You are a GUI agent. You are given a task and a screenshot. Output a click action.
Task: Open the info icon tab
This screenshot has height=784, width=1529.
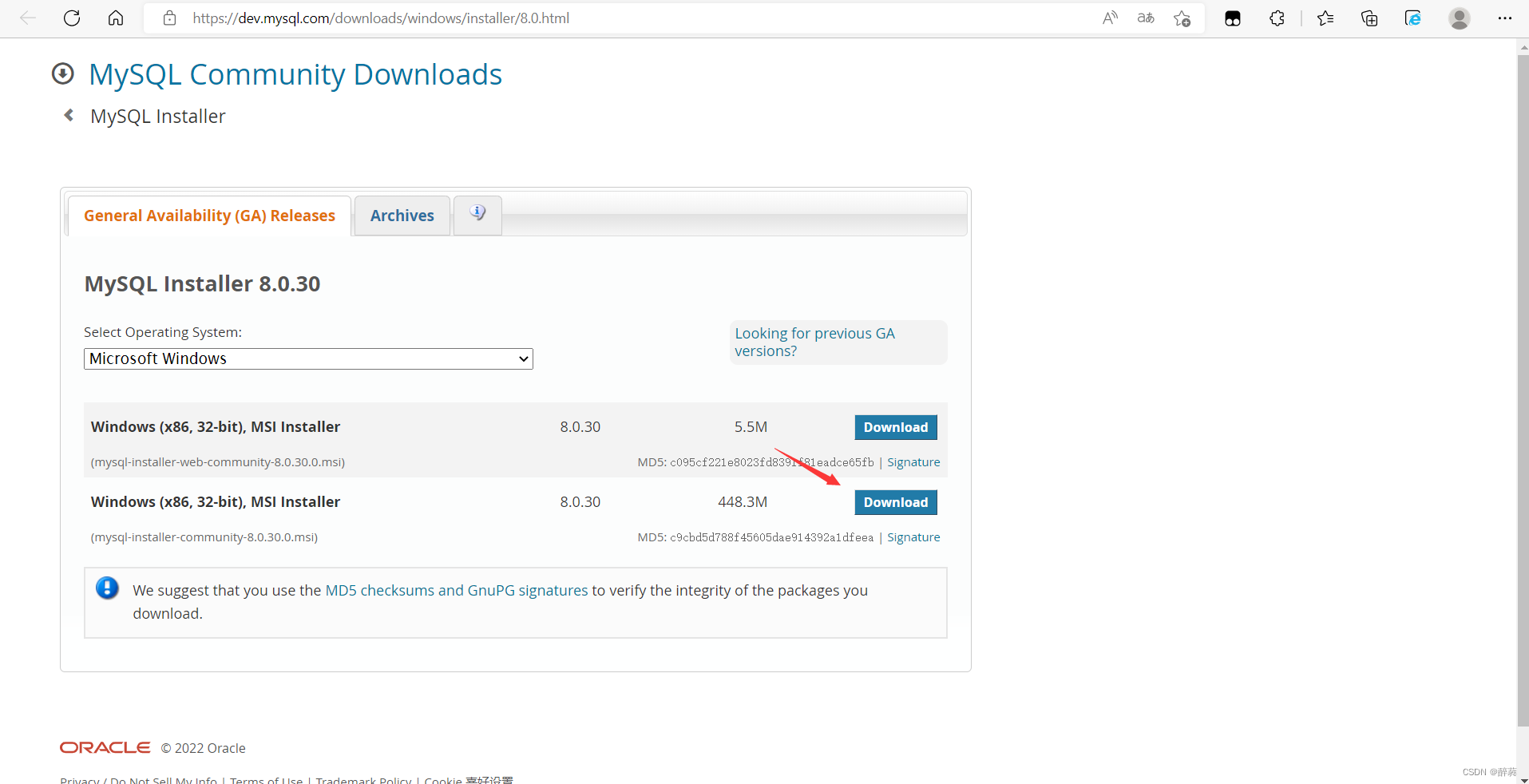click(477, 214)
